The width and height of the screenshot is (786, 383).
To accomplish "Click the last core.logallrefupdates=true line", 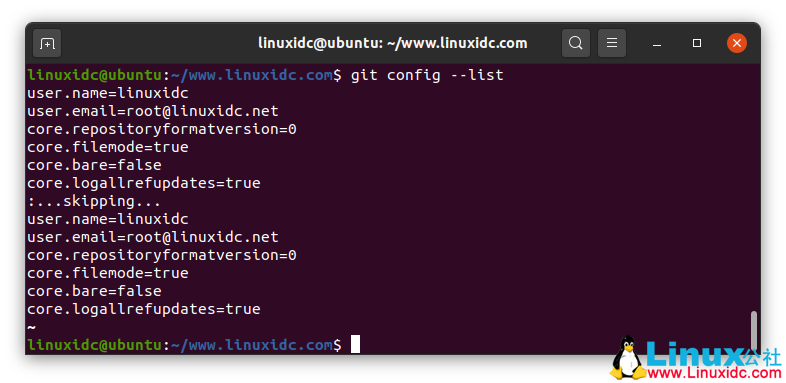I will (143, 309).
